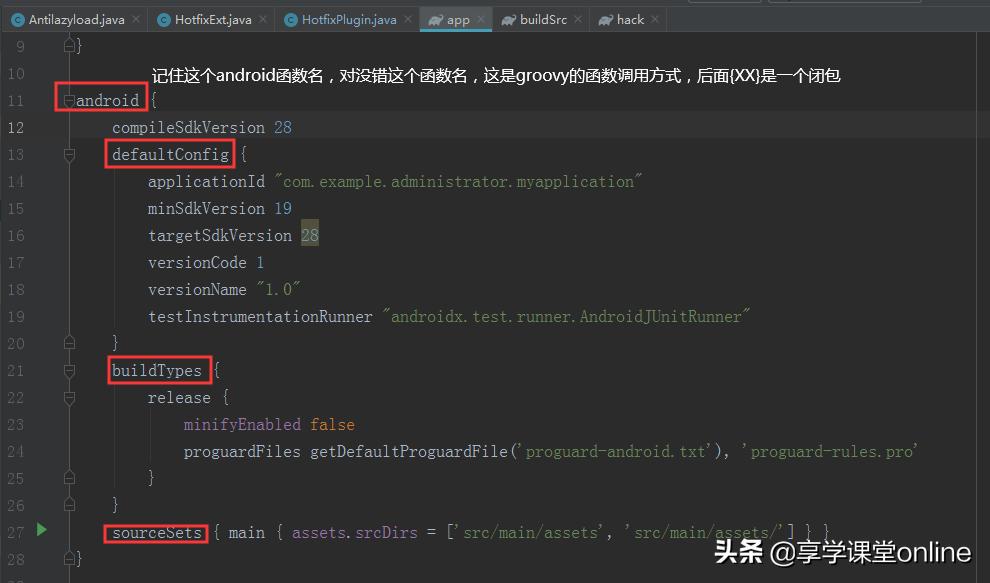The image size is (990, 583).
Task: Expand the folded code marker at line 9
Action: pos(68,45)
